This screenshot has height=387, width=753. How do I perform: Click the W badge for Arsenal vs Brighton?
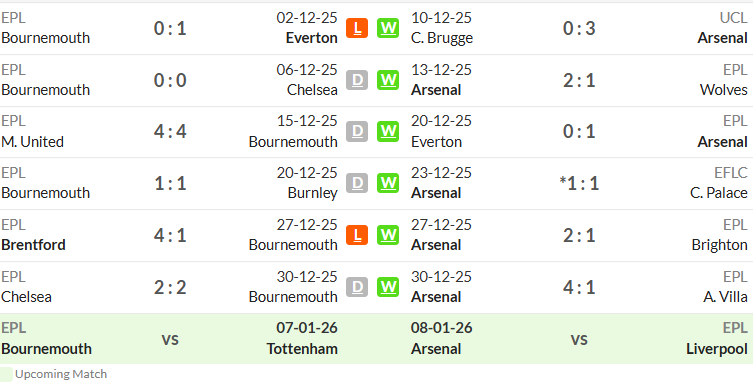click(388, 235)
